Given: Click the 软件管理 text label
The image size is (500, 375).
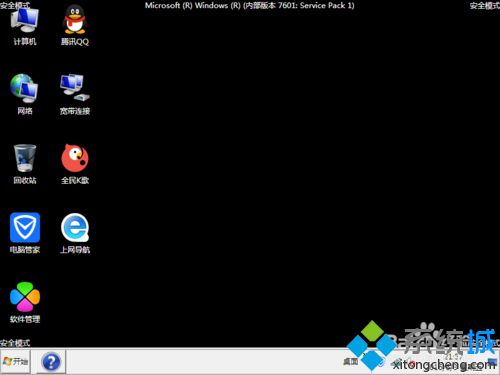Looking at the screenshot, I should tap(25, 319).
